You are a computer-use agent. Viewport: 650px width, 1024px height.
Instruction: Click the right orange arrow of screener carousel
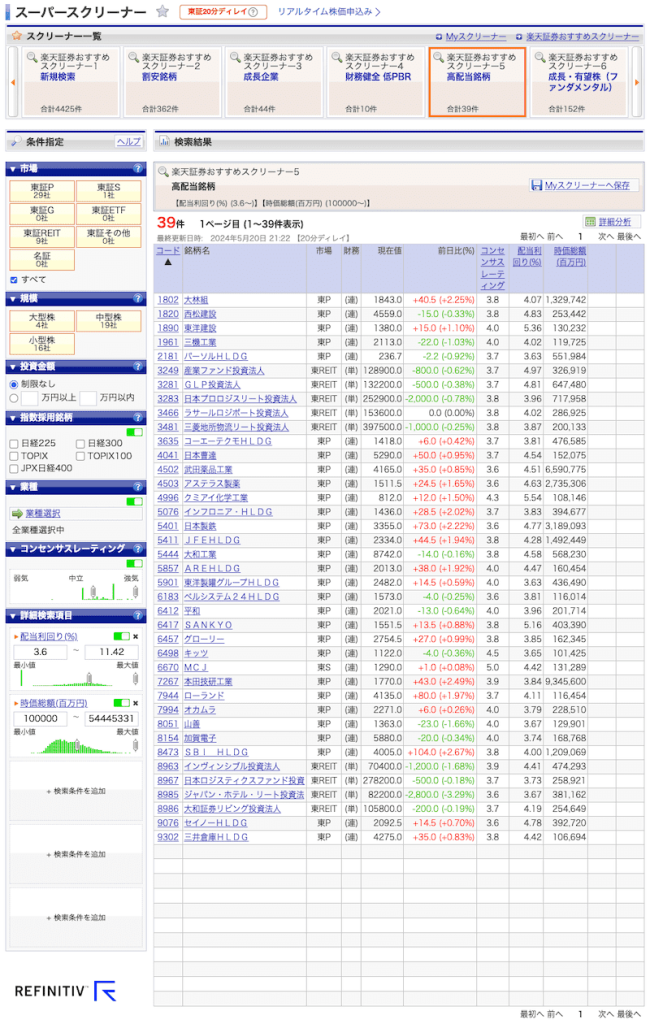pos(637,82)
